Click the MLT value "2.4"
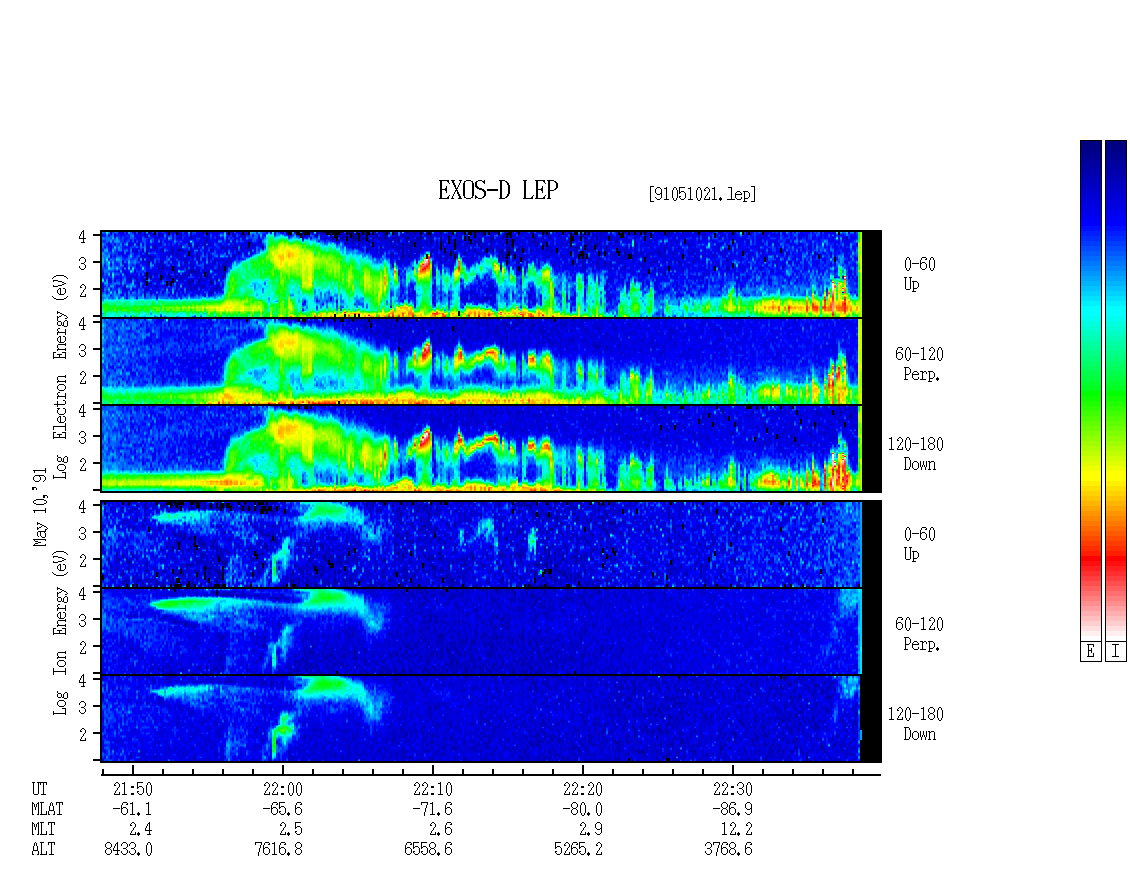 141,830
